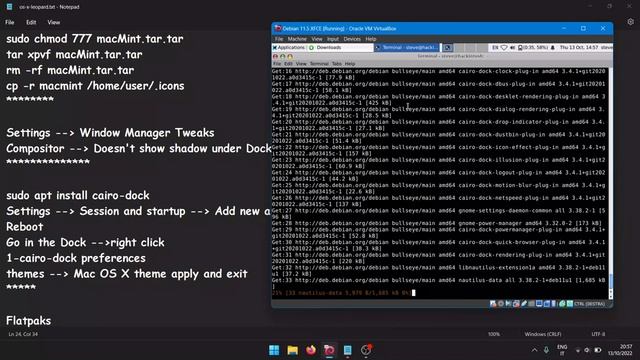Viewport: 640px width, 360px height.
Task: Click ENG language indicator in tray
Action: pos(562,350)
